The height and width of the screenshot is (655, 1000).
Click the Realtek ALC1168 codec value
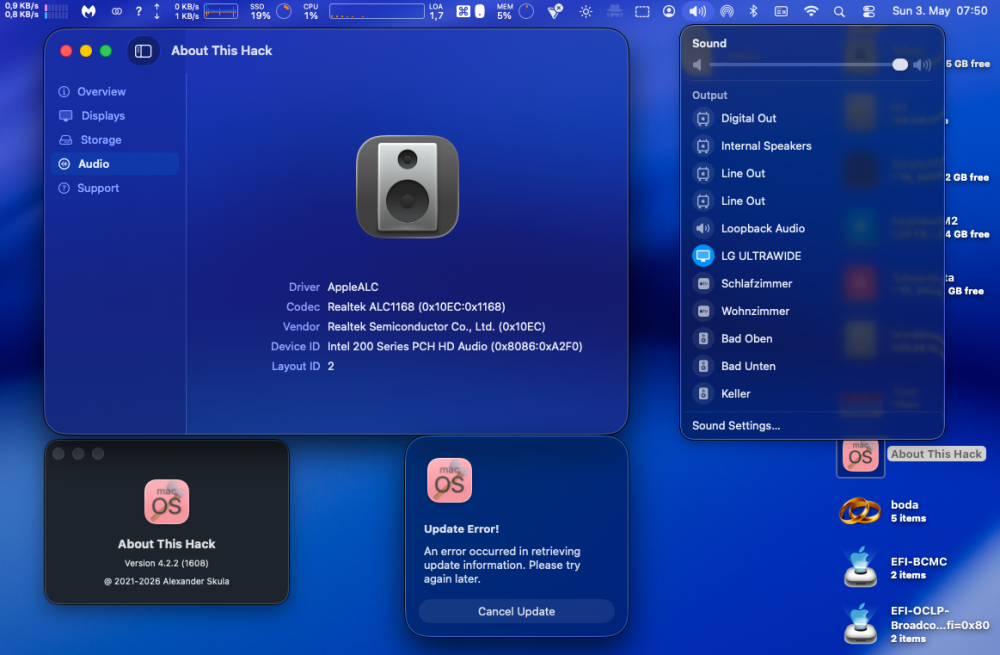(416, 307)
